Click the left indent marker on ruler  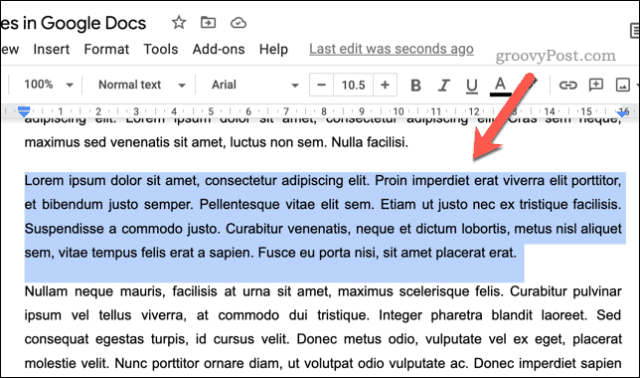click(x=24, y=111)
